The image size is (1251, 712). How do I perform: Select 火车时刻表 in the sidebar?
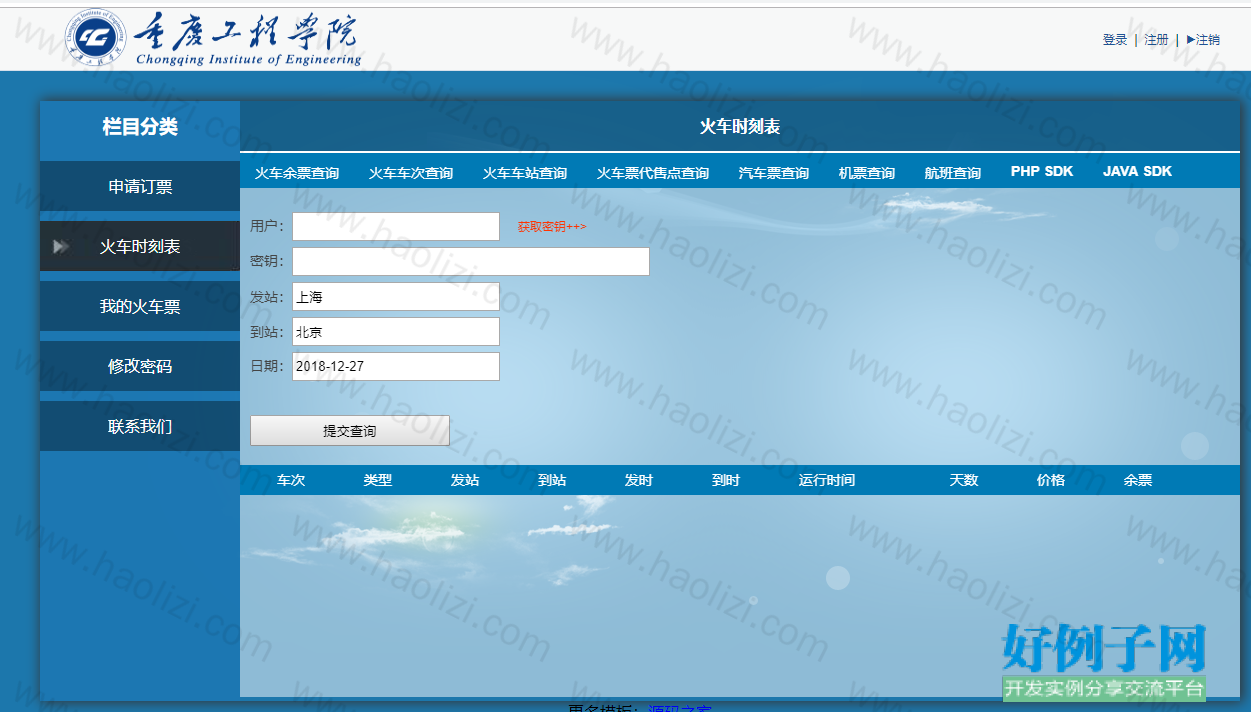[140, 246]
